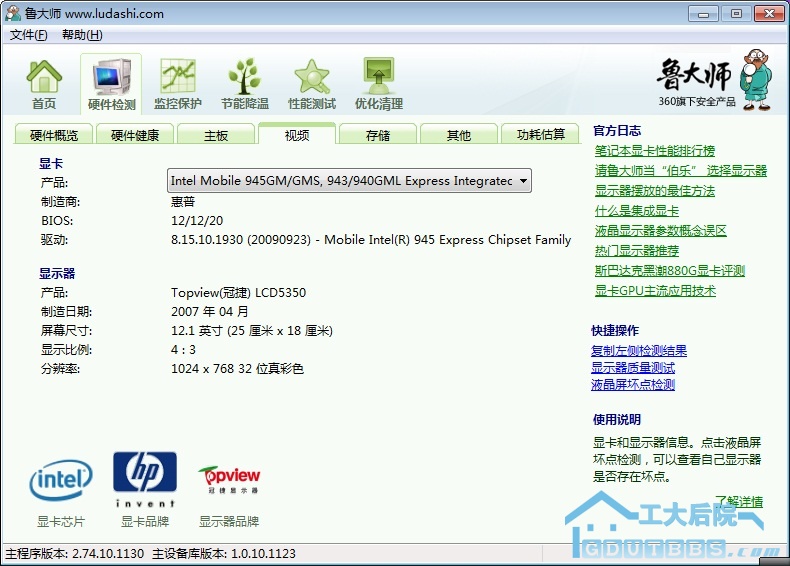Click the title bar application icon
790x566 pixels.
pos(13,13)
